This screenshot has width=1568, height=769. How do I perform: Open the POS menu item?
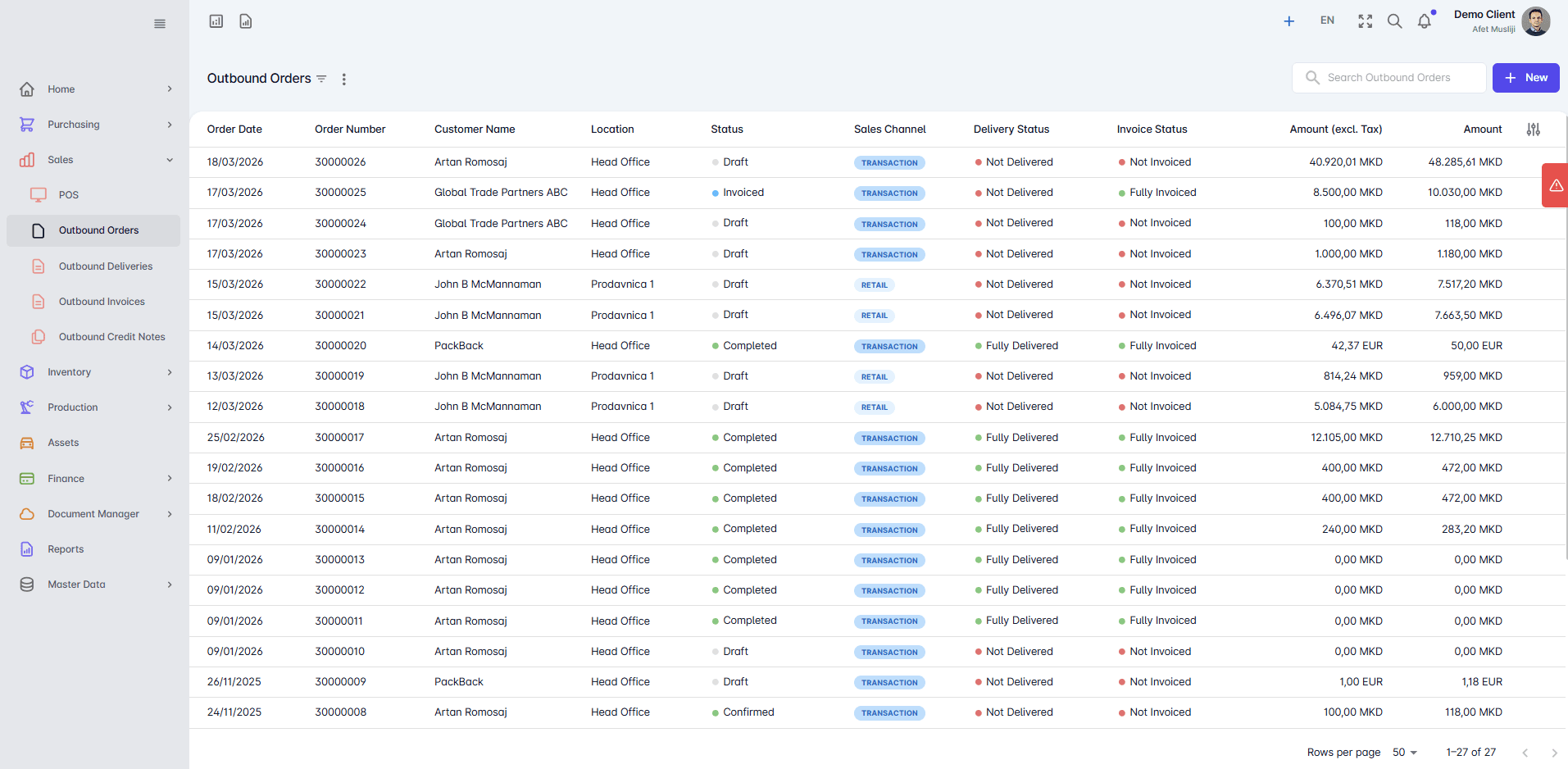click(x=69, y=195)
